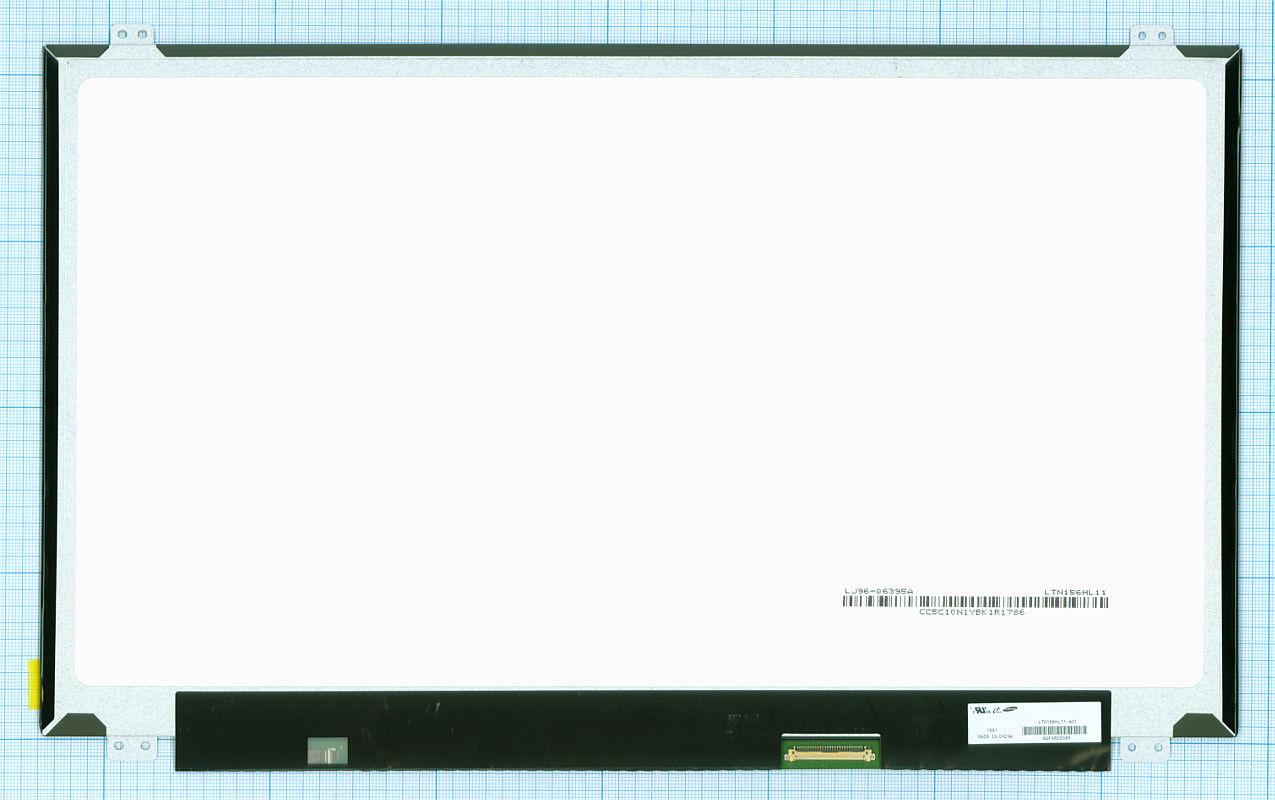Click the Samsung logo on the white label

[x=1010, y=709]
